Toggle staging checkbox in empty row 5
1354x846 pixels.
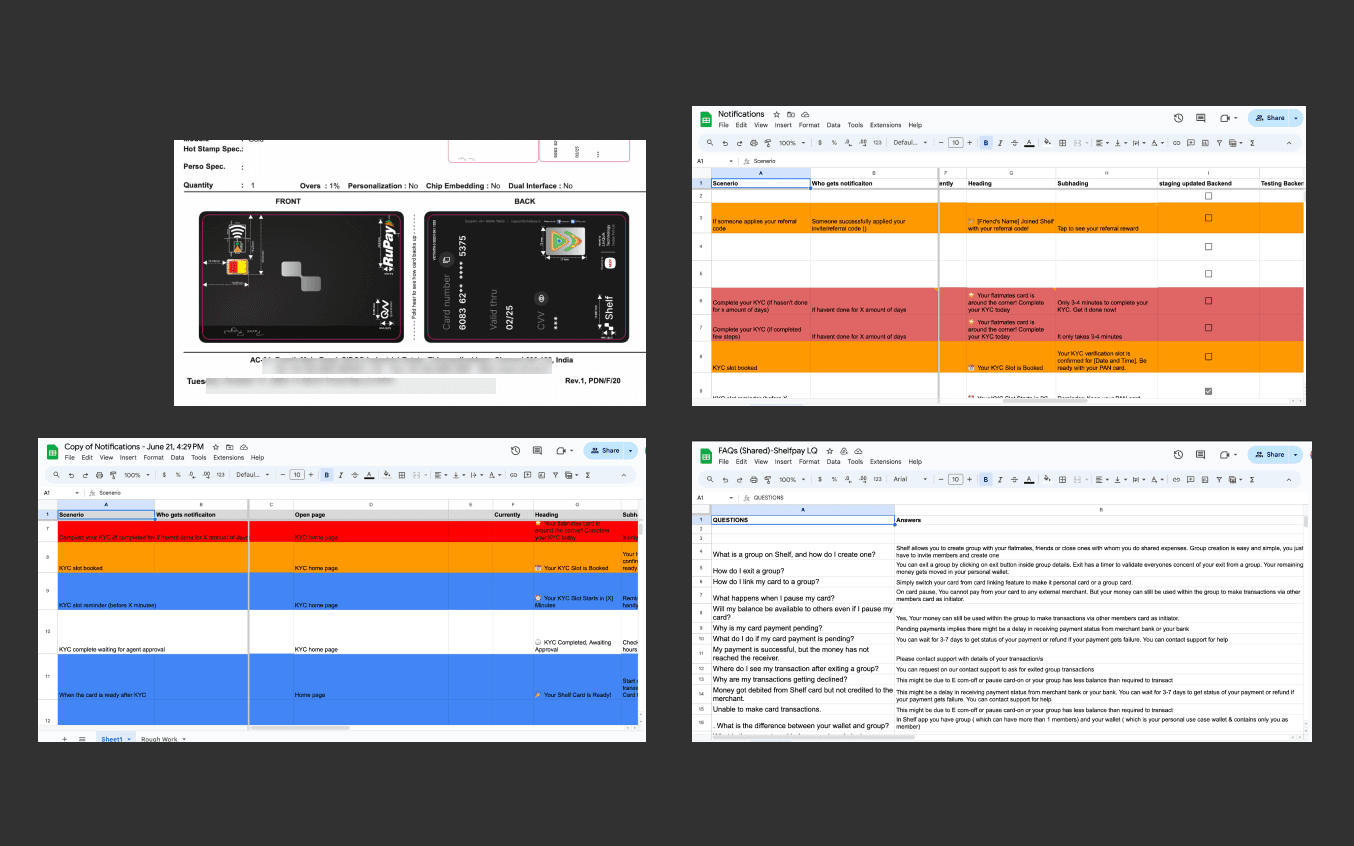coord(1208,273)
